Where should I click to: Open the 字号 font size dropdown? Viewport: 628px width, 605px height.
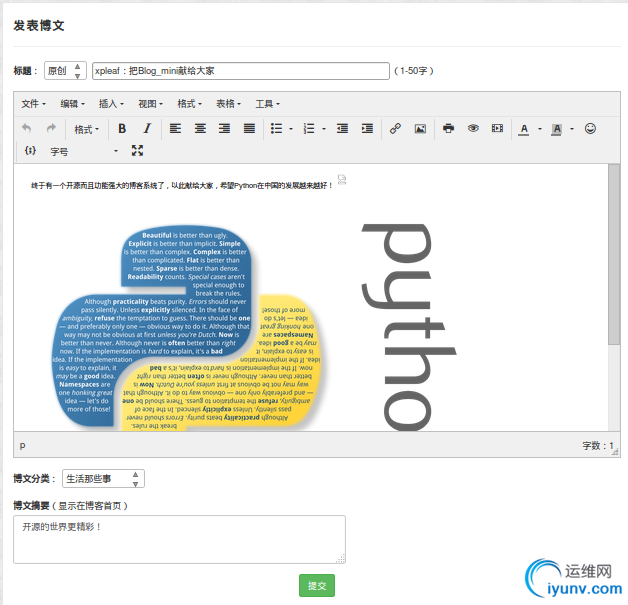click(x=84, y=151)
